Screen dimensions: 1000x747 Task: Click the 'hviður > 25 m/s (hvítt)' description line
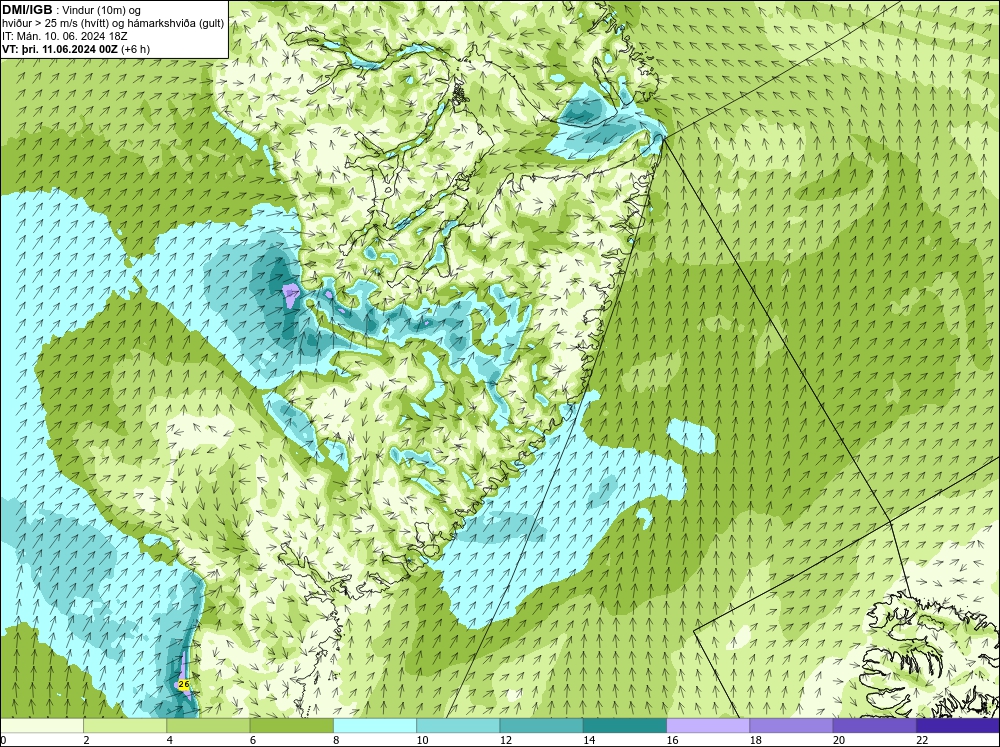pos(113,24)
